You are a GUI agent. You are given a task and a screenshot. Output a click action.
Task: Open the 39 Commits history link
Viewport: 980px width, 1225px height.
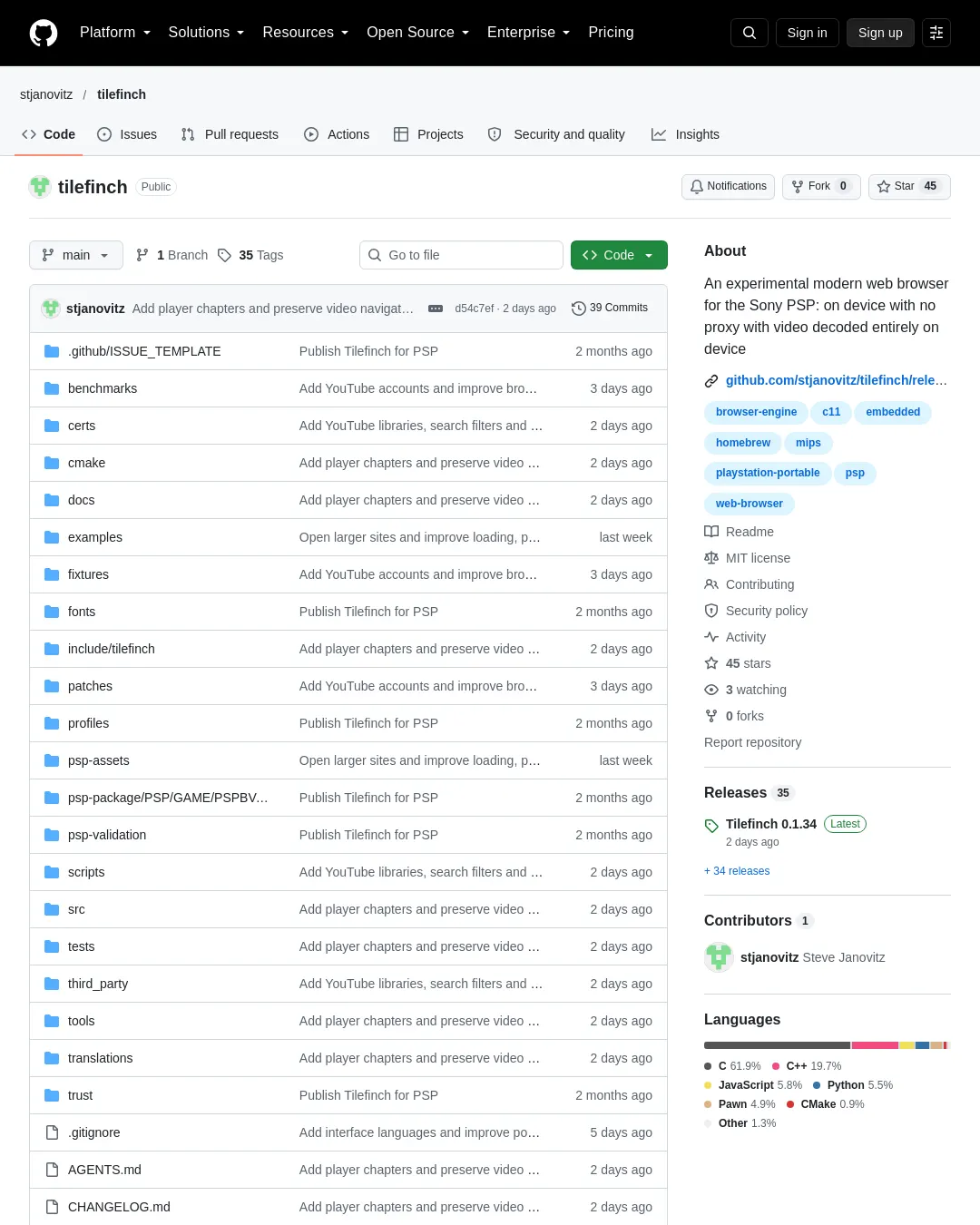610,309
